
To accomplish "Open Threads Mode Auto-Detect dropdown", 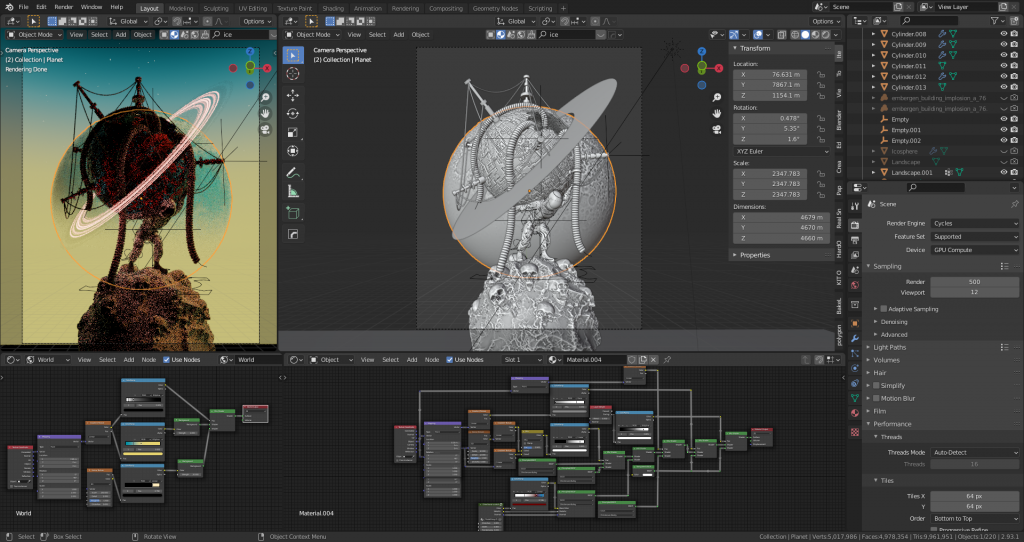I will coord(974,453).
